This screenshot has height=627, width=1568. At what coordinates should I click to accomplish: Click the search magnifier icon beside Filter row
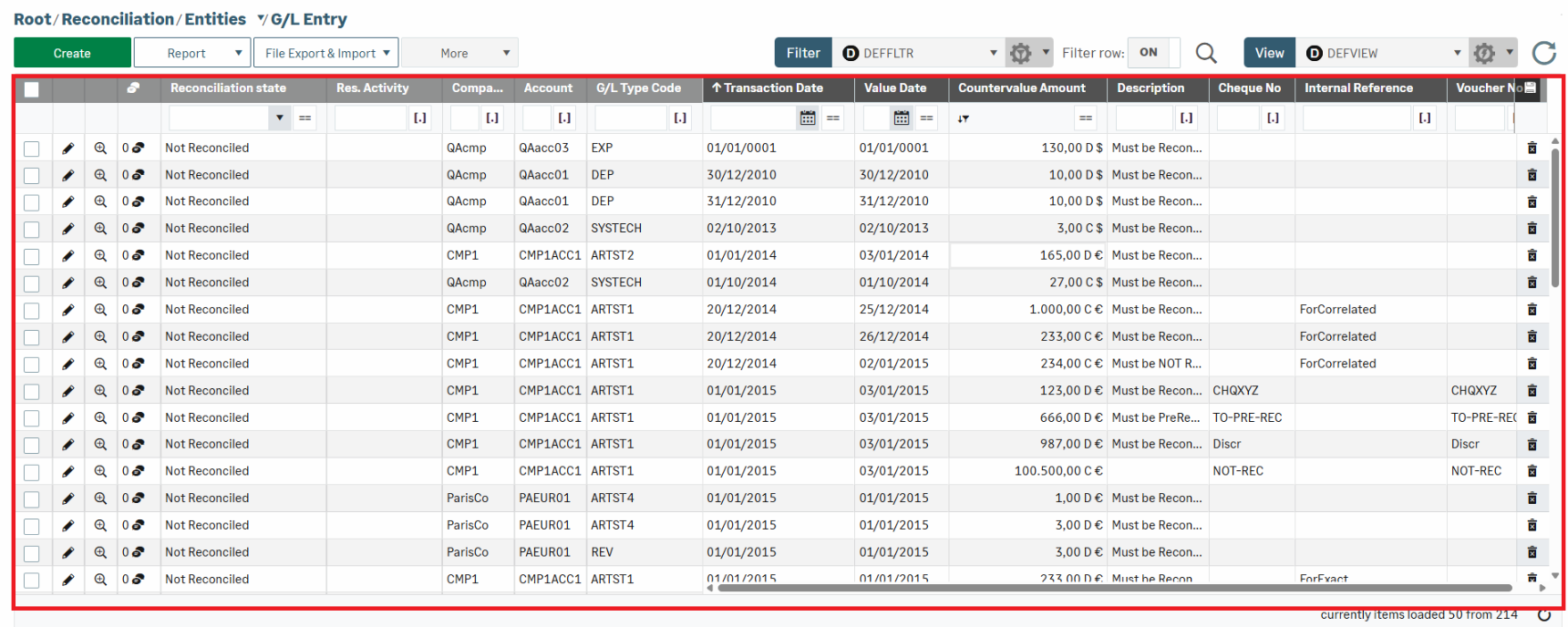pyautogui.click(x=1205, y=53)
